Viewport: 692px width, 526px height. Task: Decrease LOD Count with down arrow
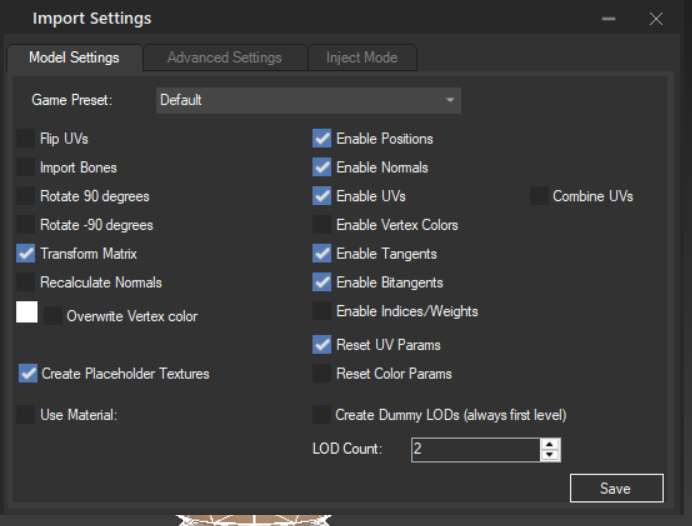pos(549,455)
